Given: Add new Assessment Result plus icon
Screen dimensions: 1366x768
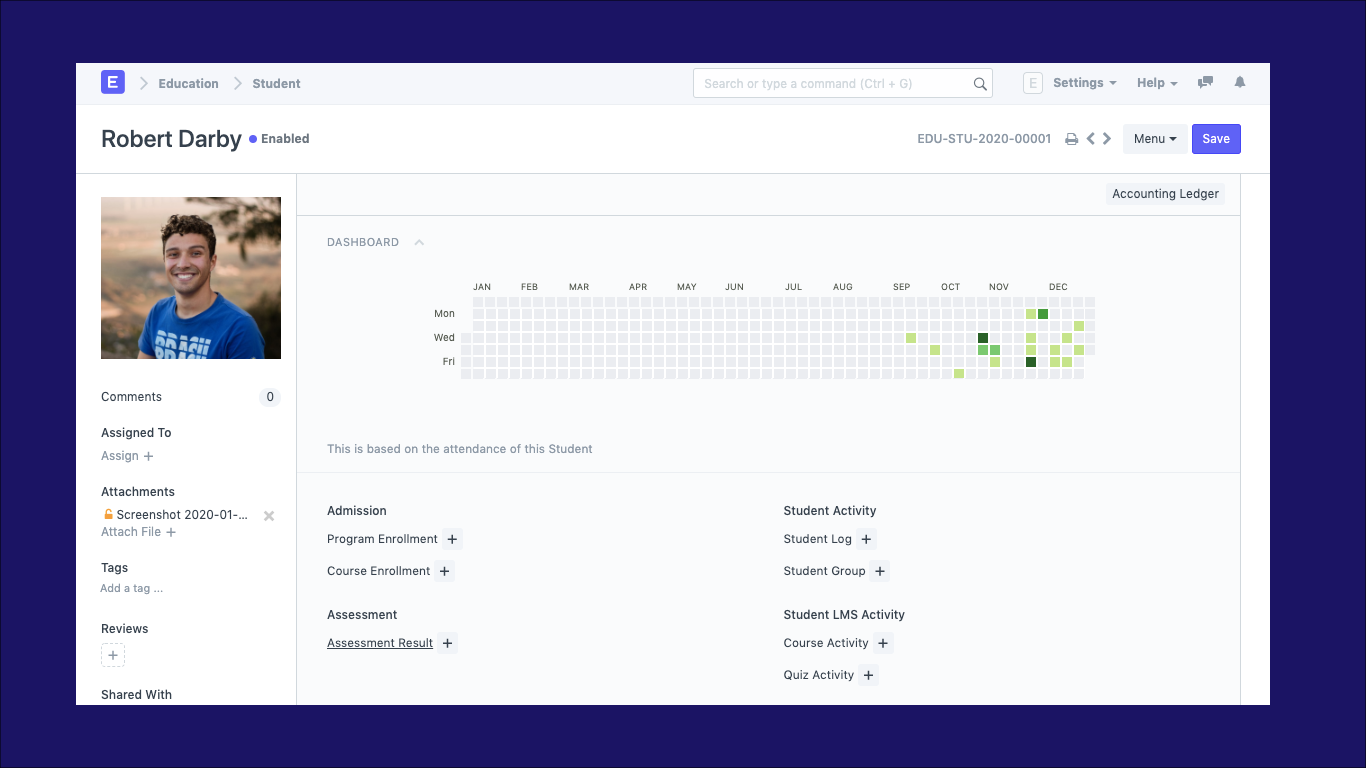Looking at the screenshot, I should pos(447,643).
